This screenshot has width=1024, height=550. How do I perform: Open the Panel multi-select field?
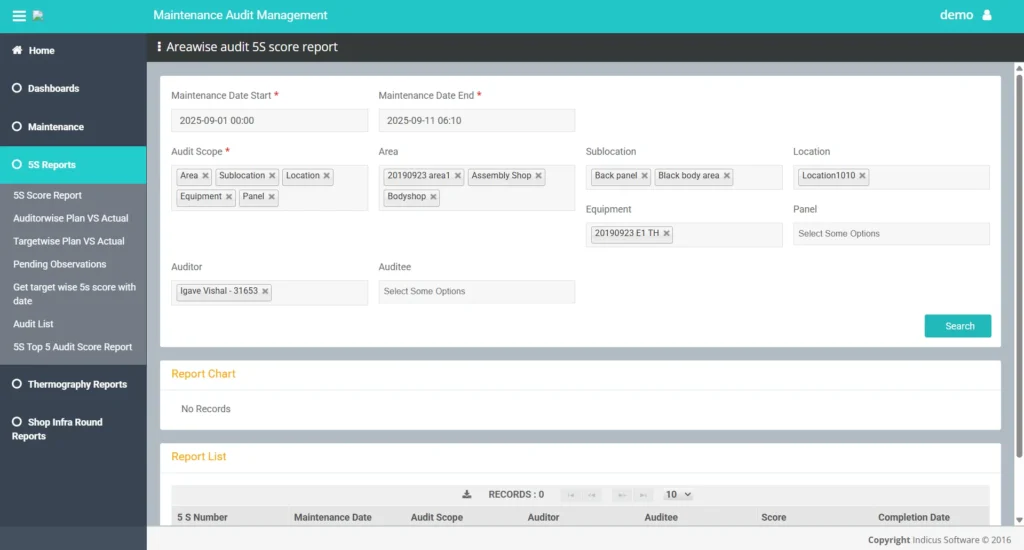tap(891, 234)
